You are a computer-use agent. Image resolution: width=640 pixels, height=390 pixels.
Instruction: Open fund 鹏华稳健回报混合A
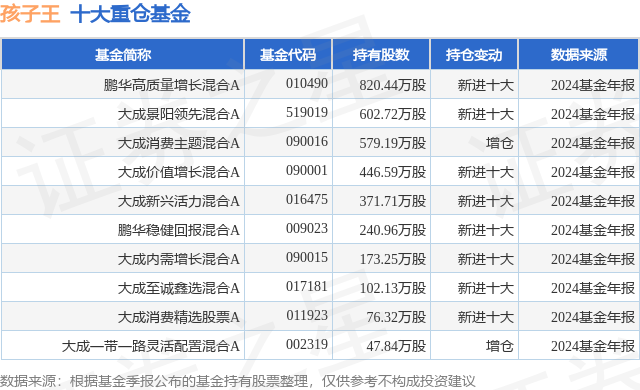click(x=178, y=230)
